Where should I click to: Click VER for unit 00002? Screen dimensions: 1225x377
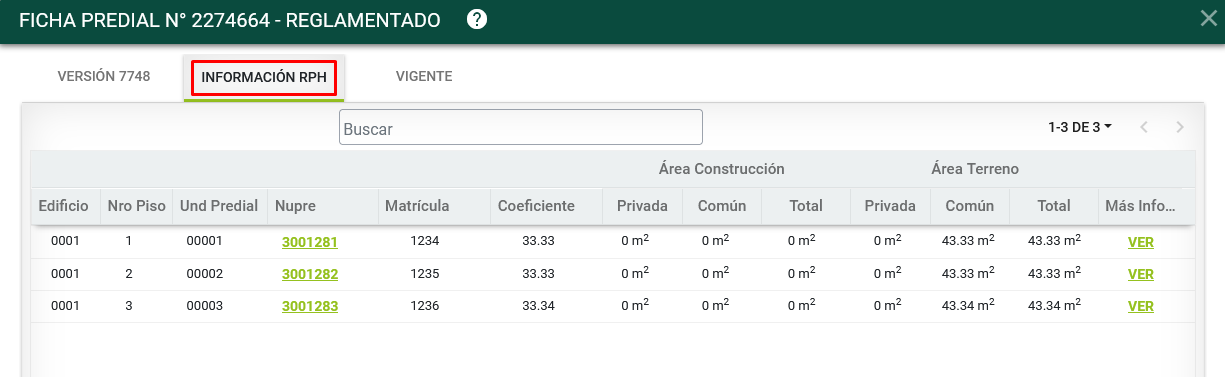pyautogui.click(x=1141, y=274)
